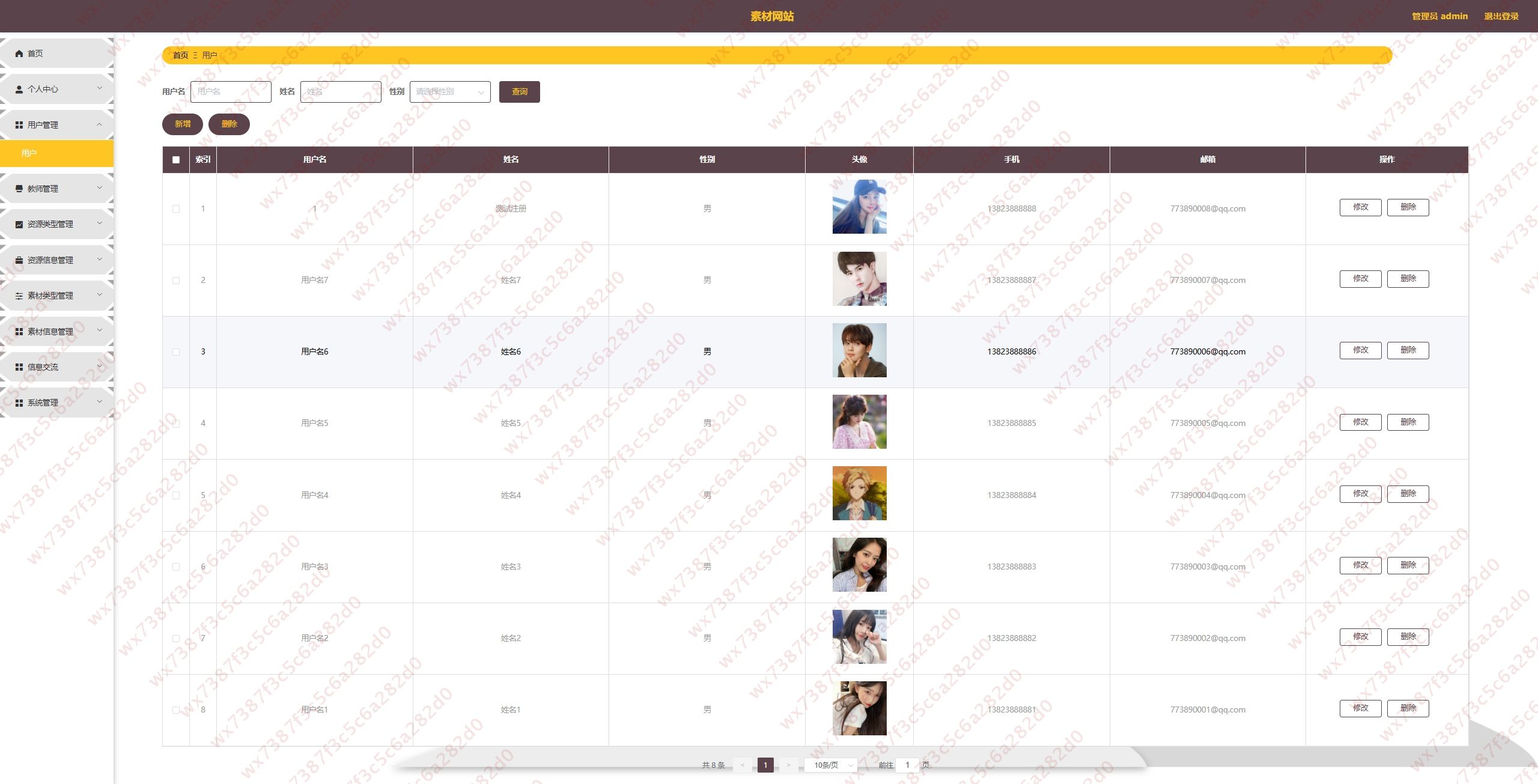Click the person icon beside 个人中心

[19, 89]
